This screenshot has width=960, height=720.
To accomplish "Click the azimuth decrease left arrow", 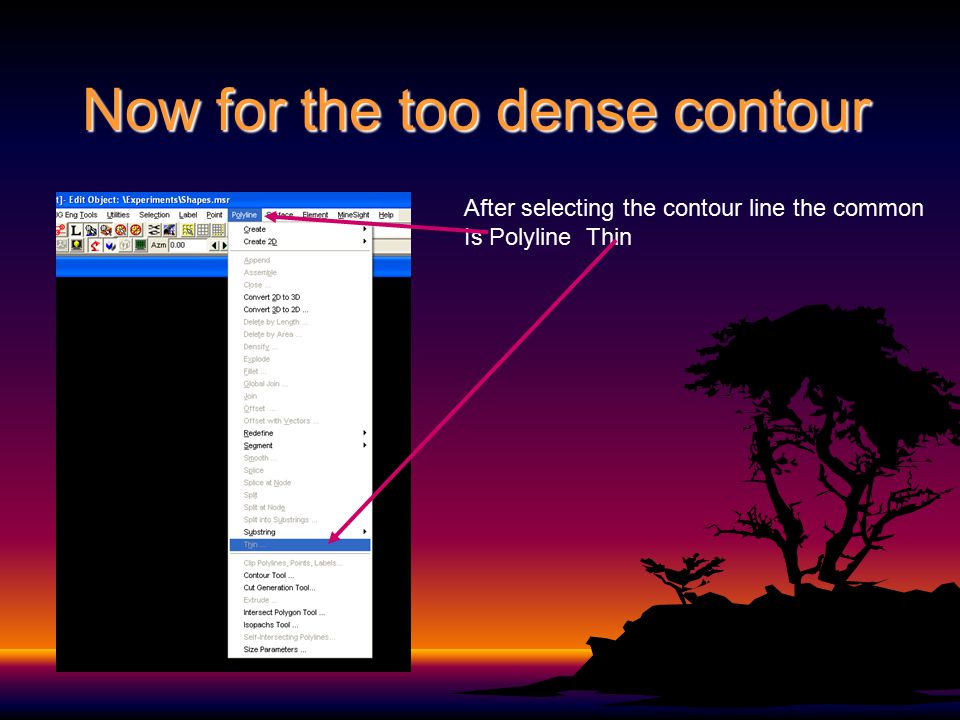I will (214, 245).
